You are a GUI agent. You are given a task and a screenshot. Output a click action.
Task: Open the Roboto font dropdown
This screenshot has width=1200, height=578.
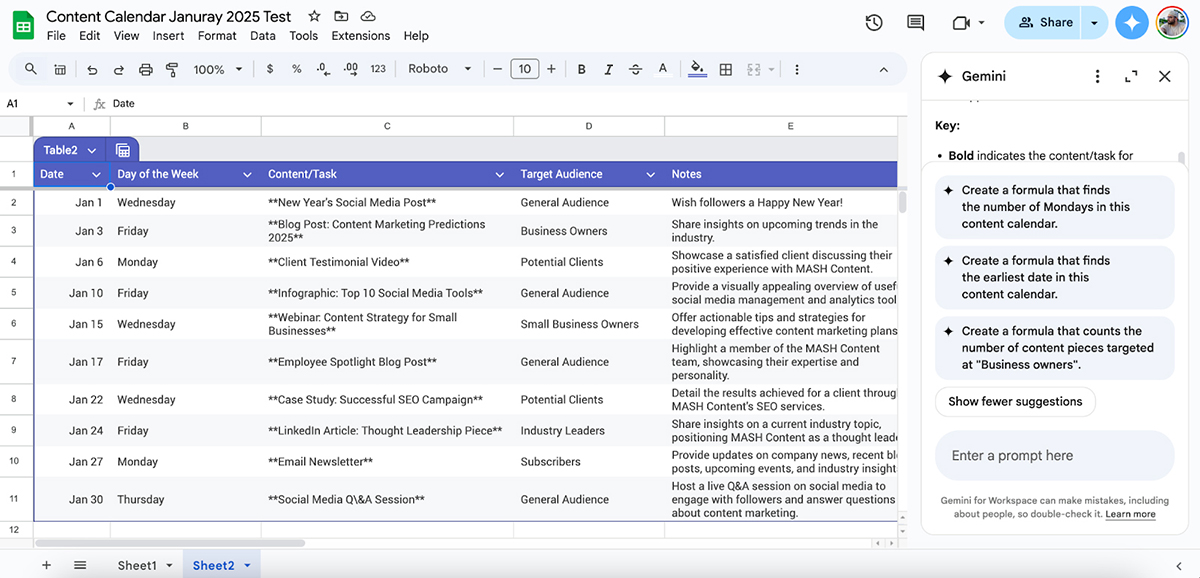coord(440,70)
